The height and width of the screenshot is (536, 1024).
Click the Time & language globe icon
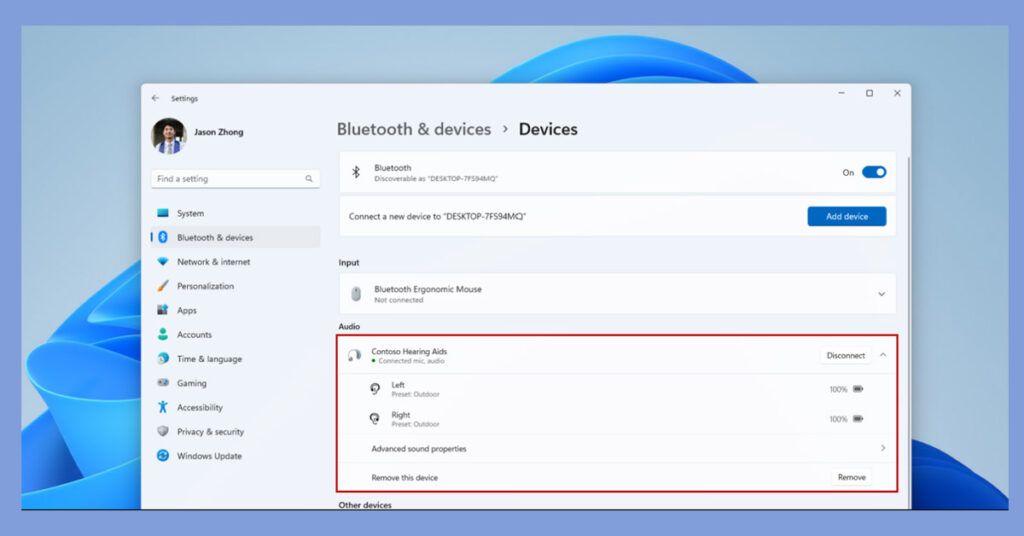coord(163,358)
